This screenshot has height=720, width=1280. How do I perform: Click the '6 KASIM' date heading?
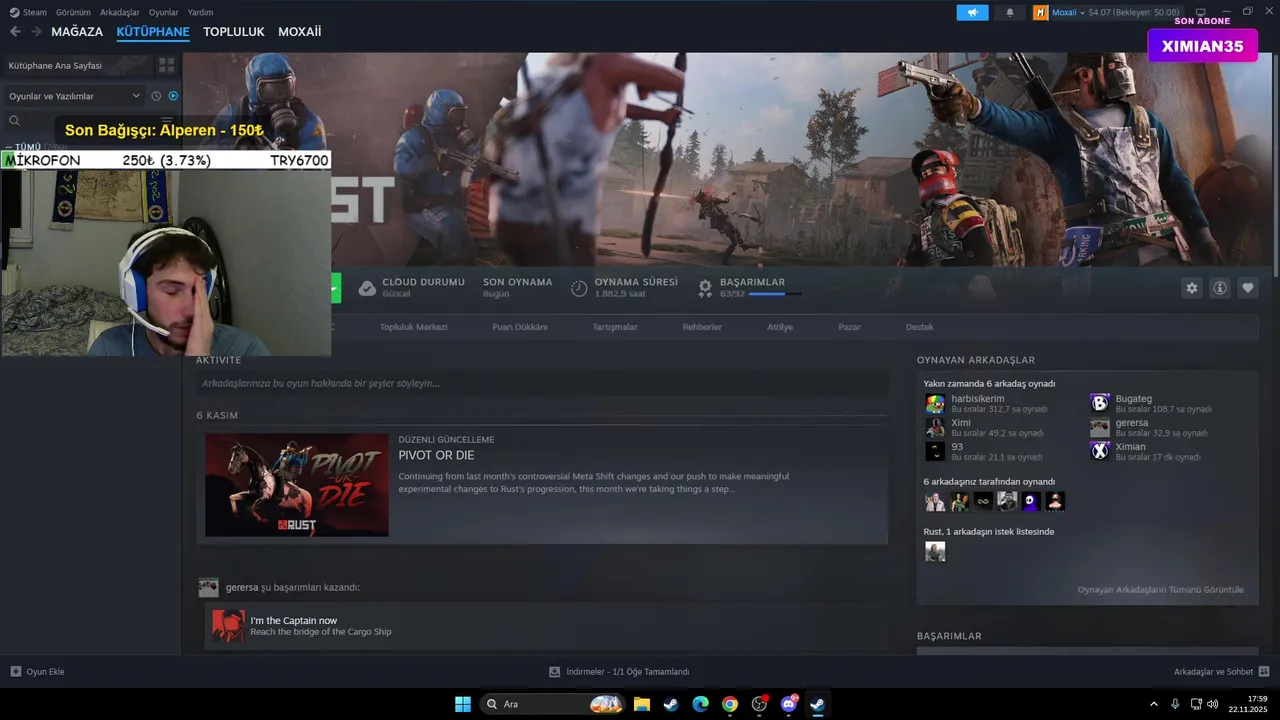[217, 415]
